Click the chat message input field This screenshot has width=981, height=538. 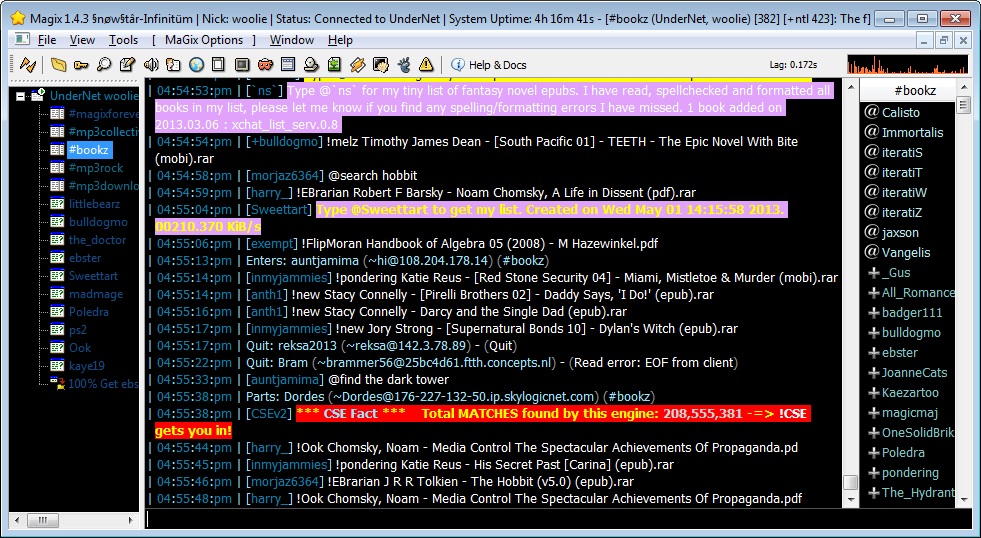coord(558,519)
